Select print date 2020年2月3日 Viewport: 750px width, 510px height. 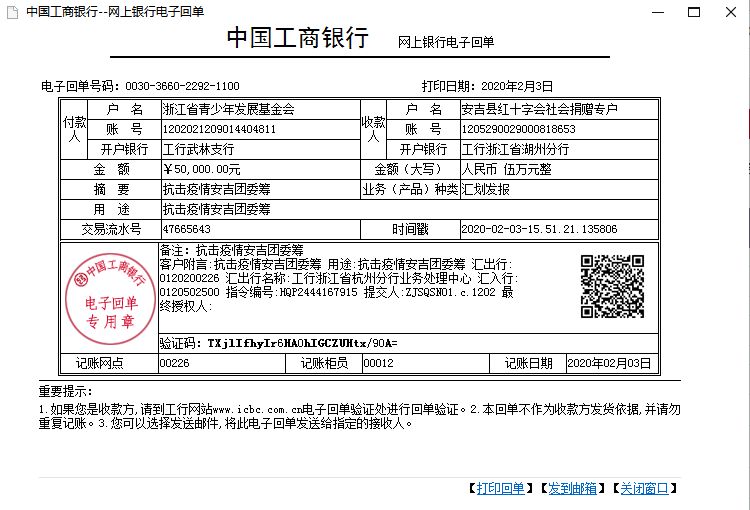point(517,86)
